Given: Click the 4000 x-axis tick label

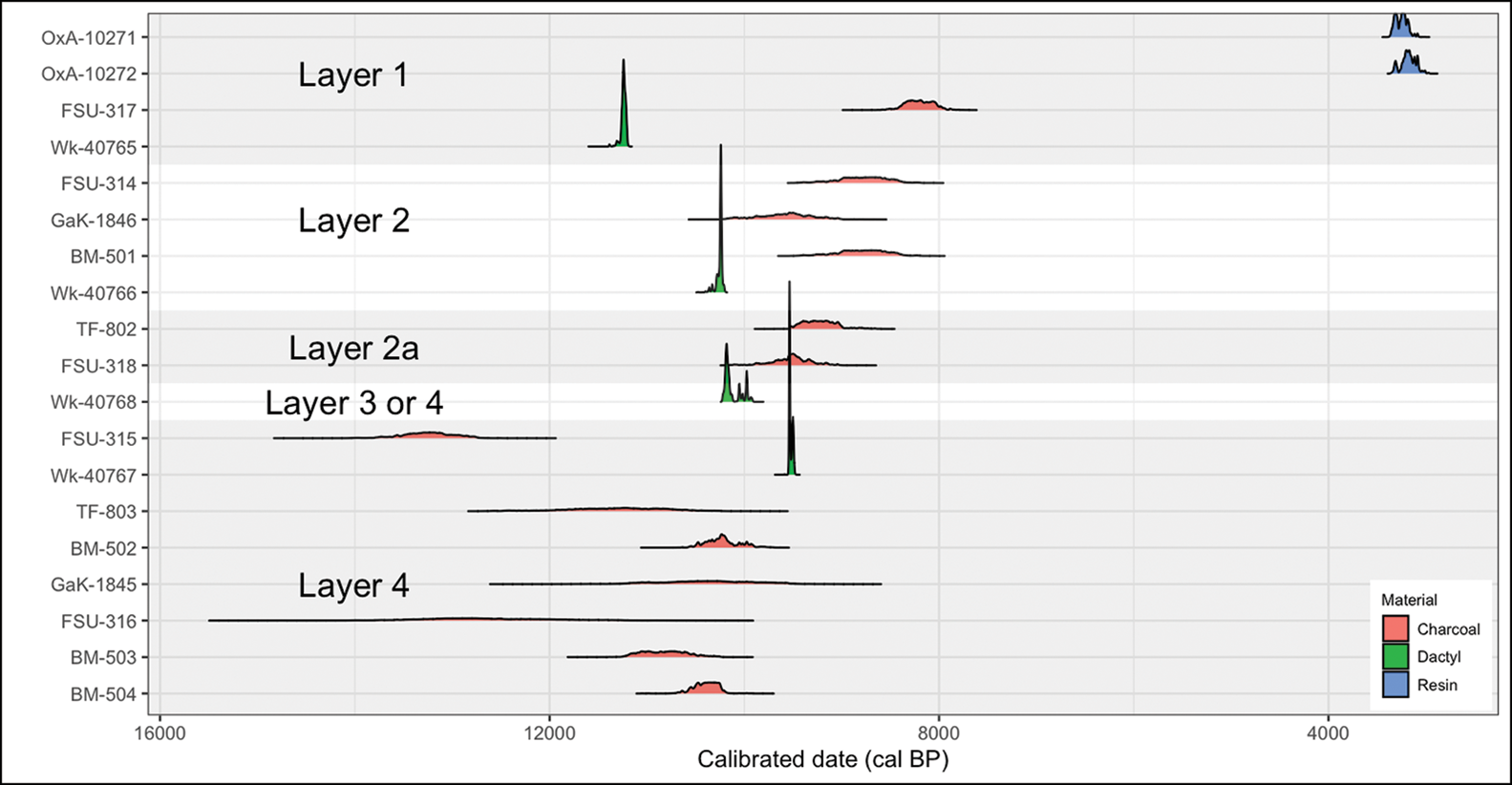Looking at the screenshot, I should tap(1328, 733).
